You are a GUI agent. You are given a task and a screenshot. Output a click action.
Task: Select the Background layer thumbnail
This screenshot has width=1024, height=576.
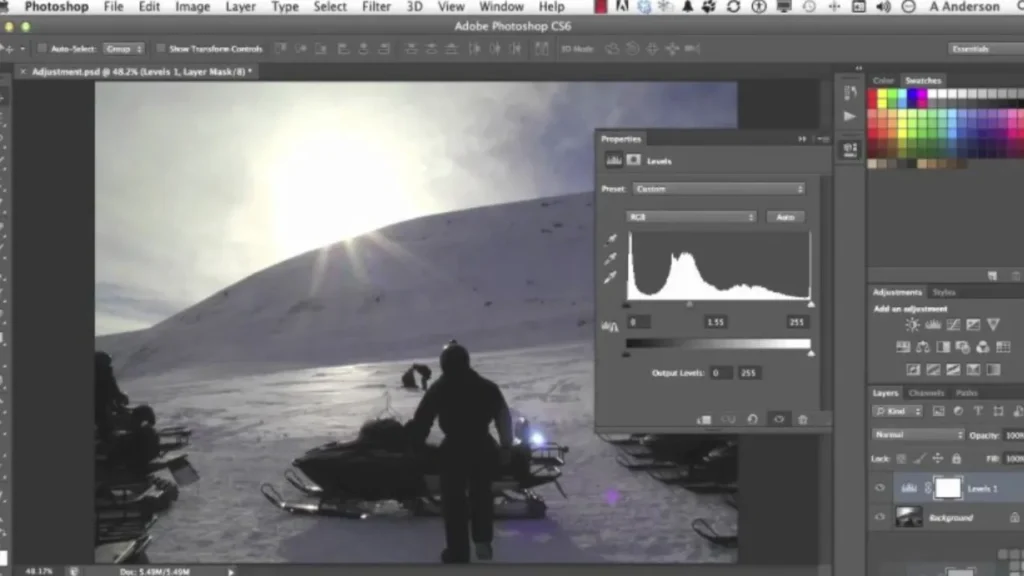point(908,517)
